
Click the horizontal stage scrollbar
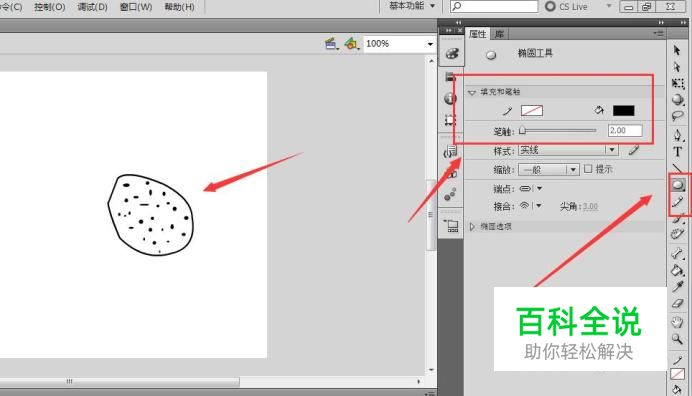pyautogui.click(x=119, y=381)
